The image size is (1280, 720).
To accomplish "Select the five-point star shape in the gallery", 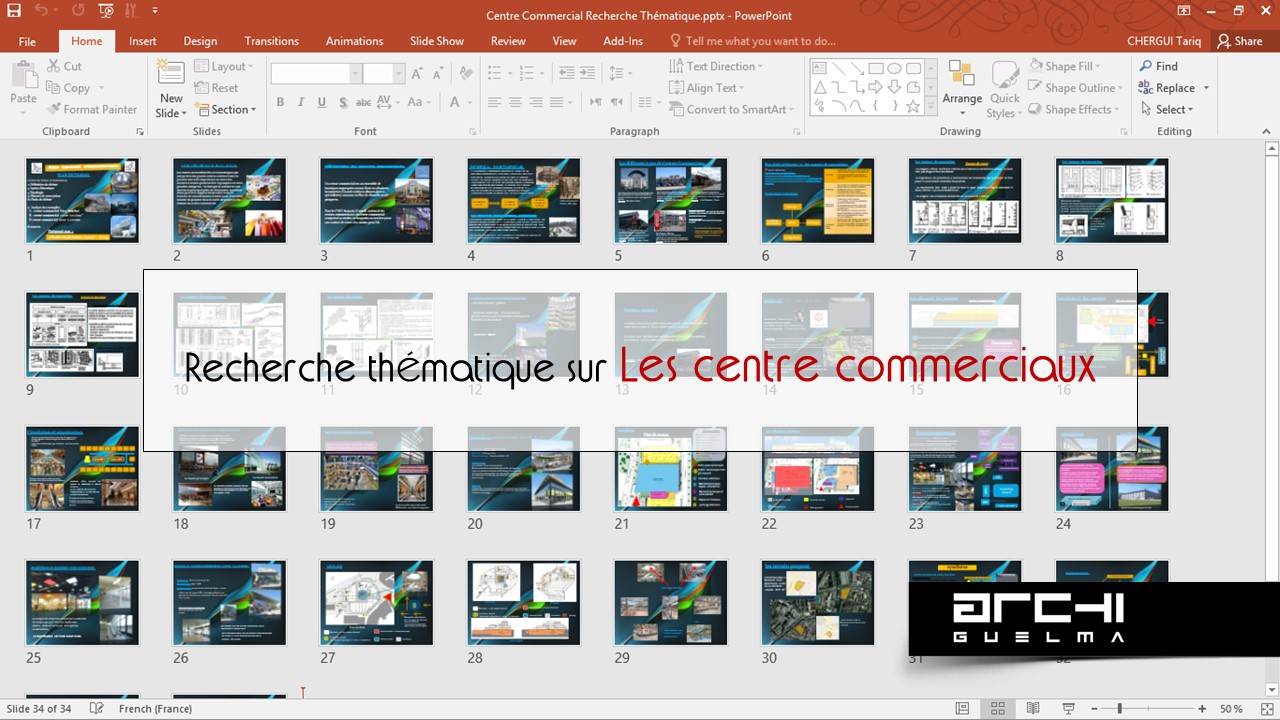I will pos(912,105).
